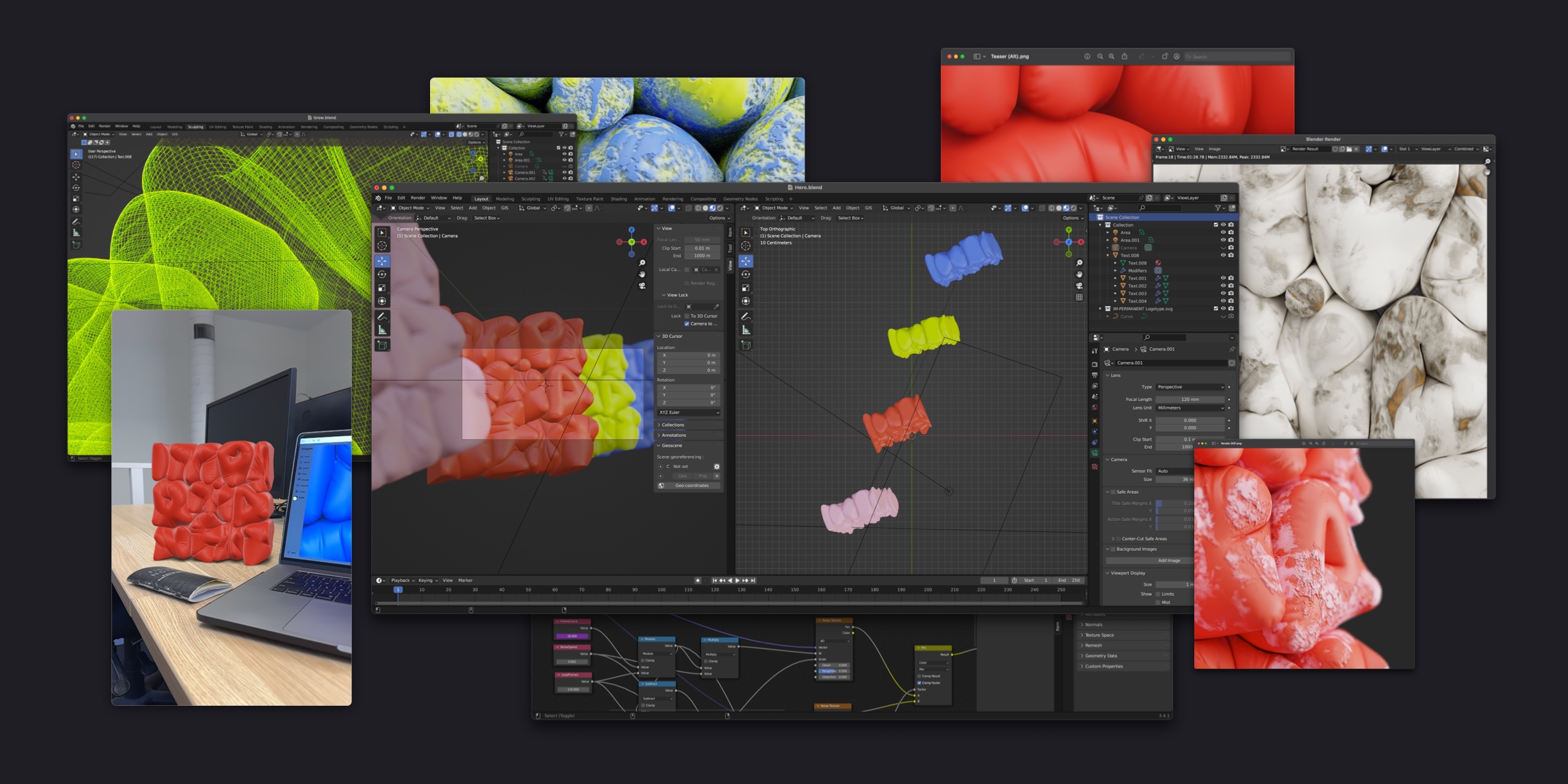Switch to the Shading workspace tab
Viewport: 1568px width, 784px height.
618,199
